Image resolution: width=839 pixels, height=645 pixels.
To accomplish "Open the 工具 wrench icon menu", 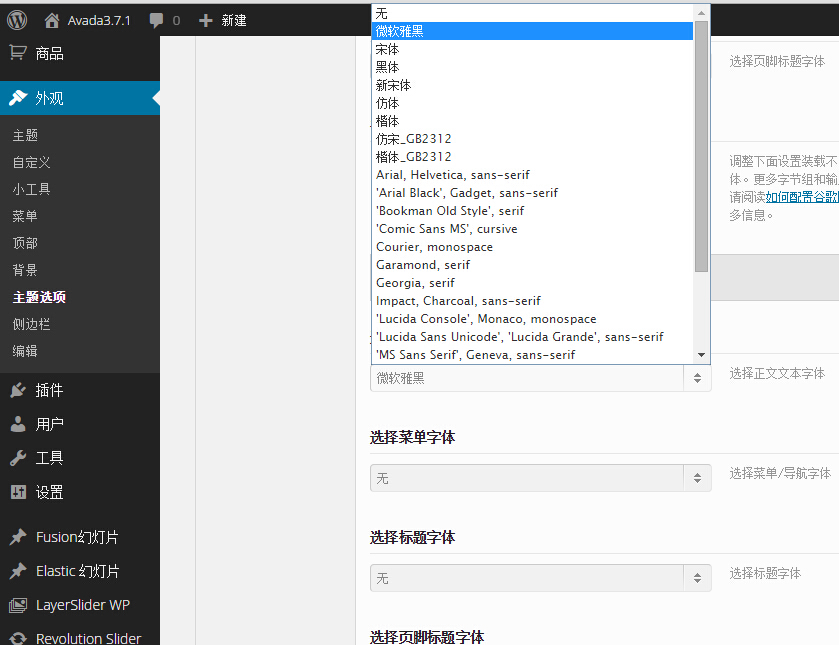I will pyautogui.click(x=18, y=458).
